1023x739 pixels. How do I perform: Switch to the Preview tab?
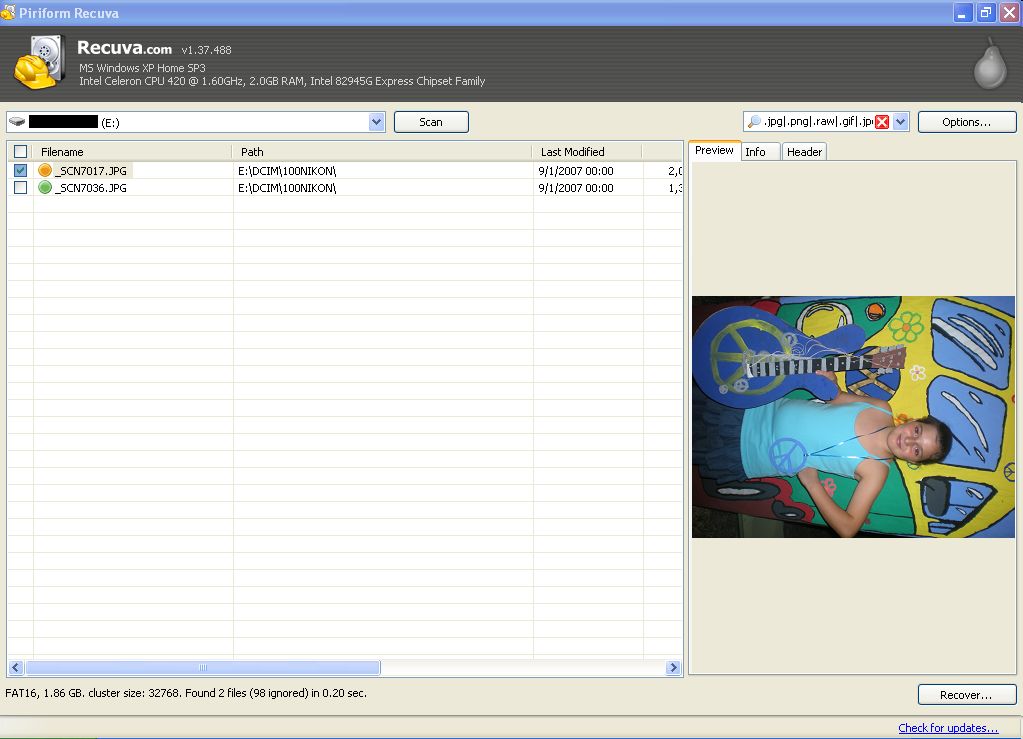point(714,151)
